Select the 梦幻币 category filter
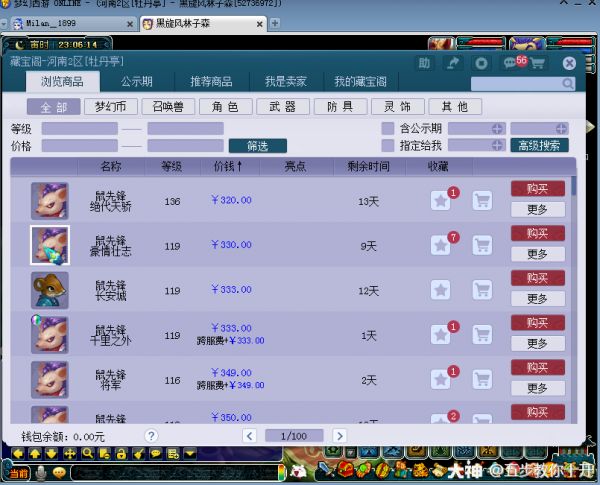Image resolution: width=600 pixels, height=485 pixels. click(x=111, y=107)
